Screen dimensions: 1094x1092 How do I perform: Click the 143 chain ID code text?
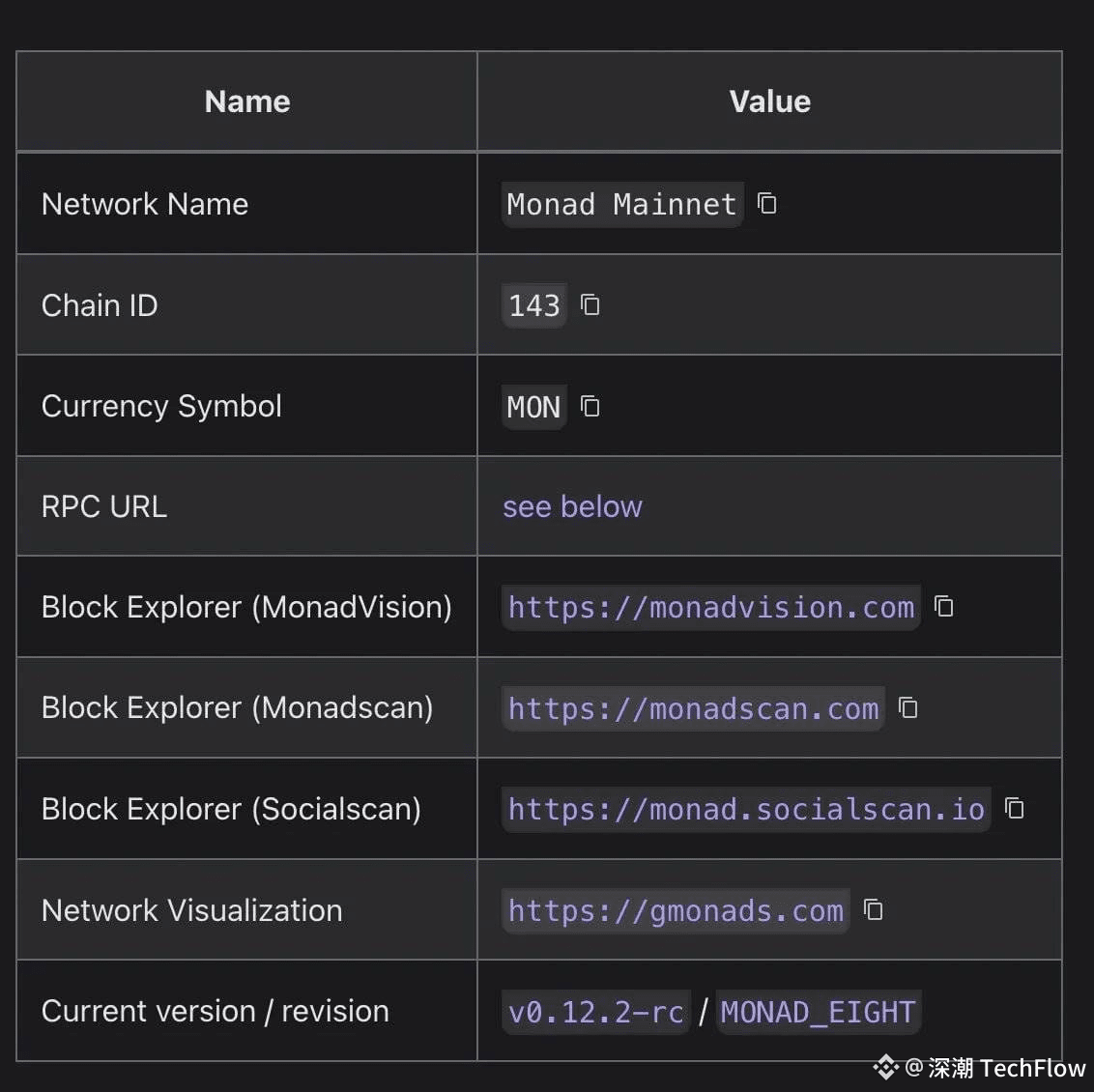click(x=533, y=306)
